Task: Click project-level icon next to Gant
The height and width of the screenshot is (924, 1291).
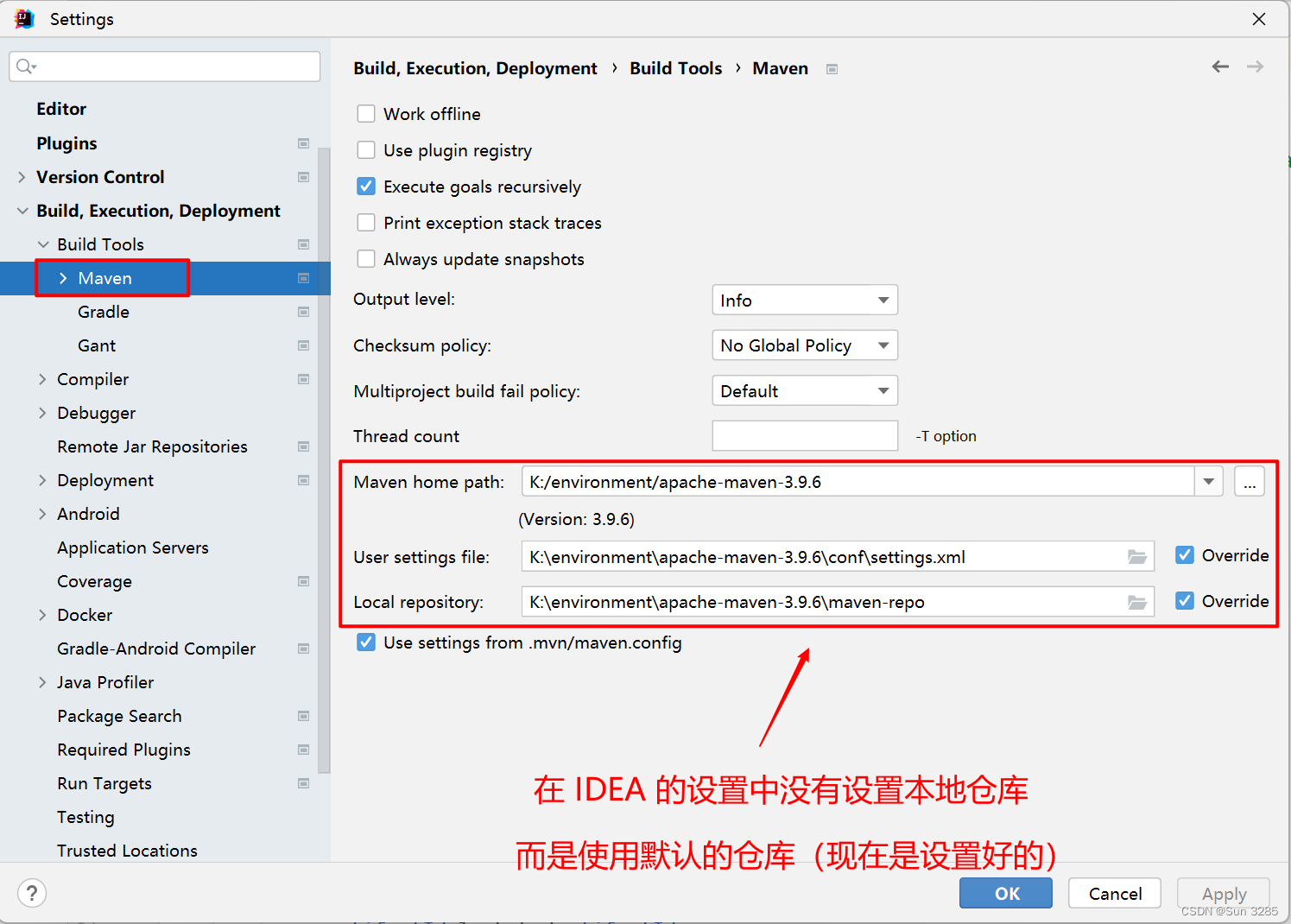Action: click(304, 345)
